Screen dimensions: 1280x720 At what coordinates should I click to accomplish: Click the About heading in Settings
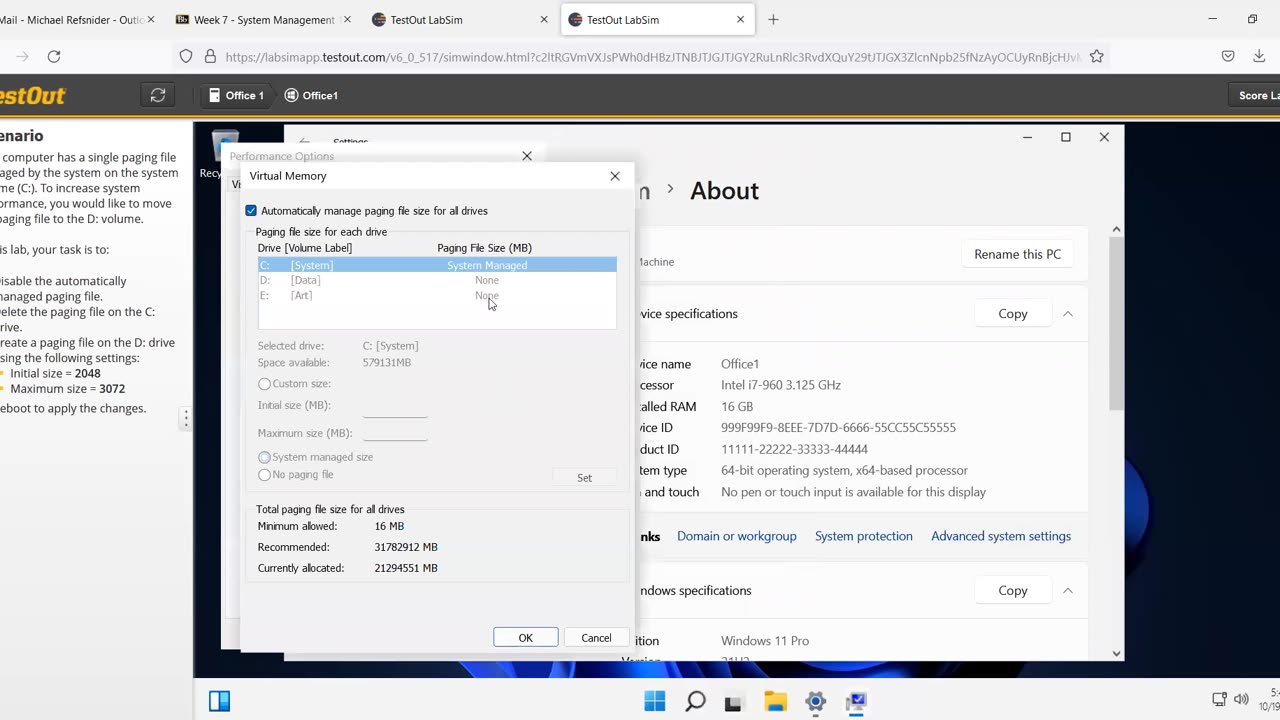[724, 191]
